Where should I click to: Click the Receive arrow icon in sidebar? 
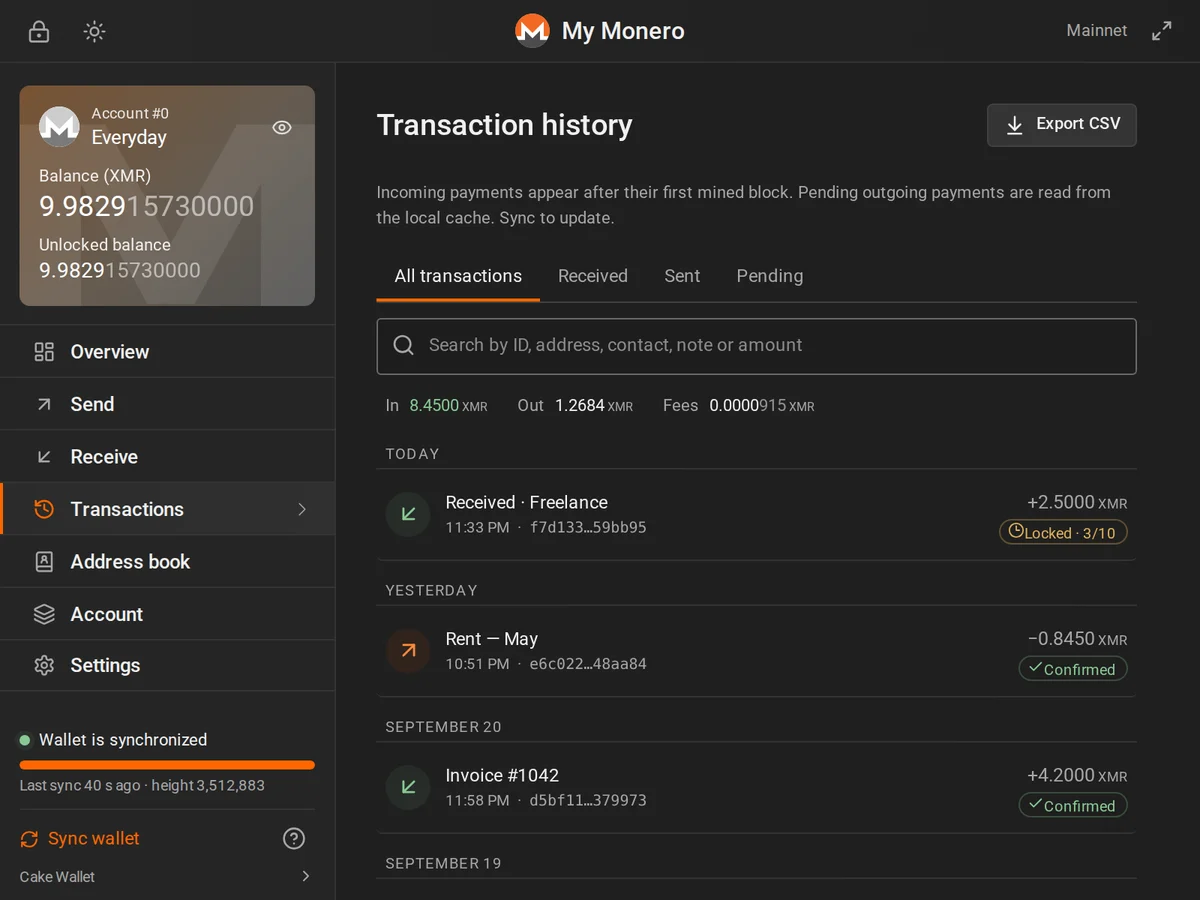(x=44, y=457)
